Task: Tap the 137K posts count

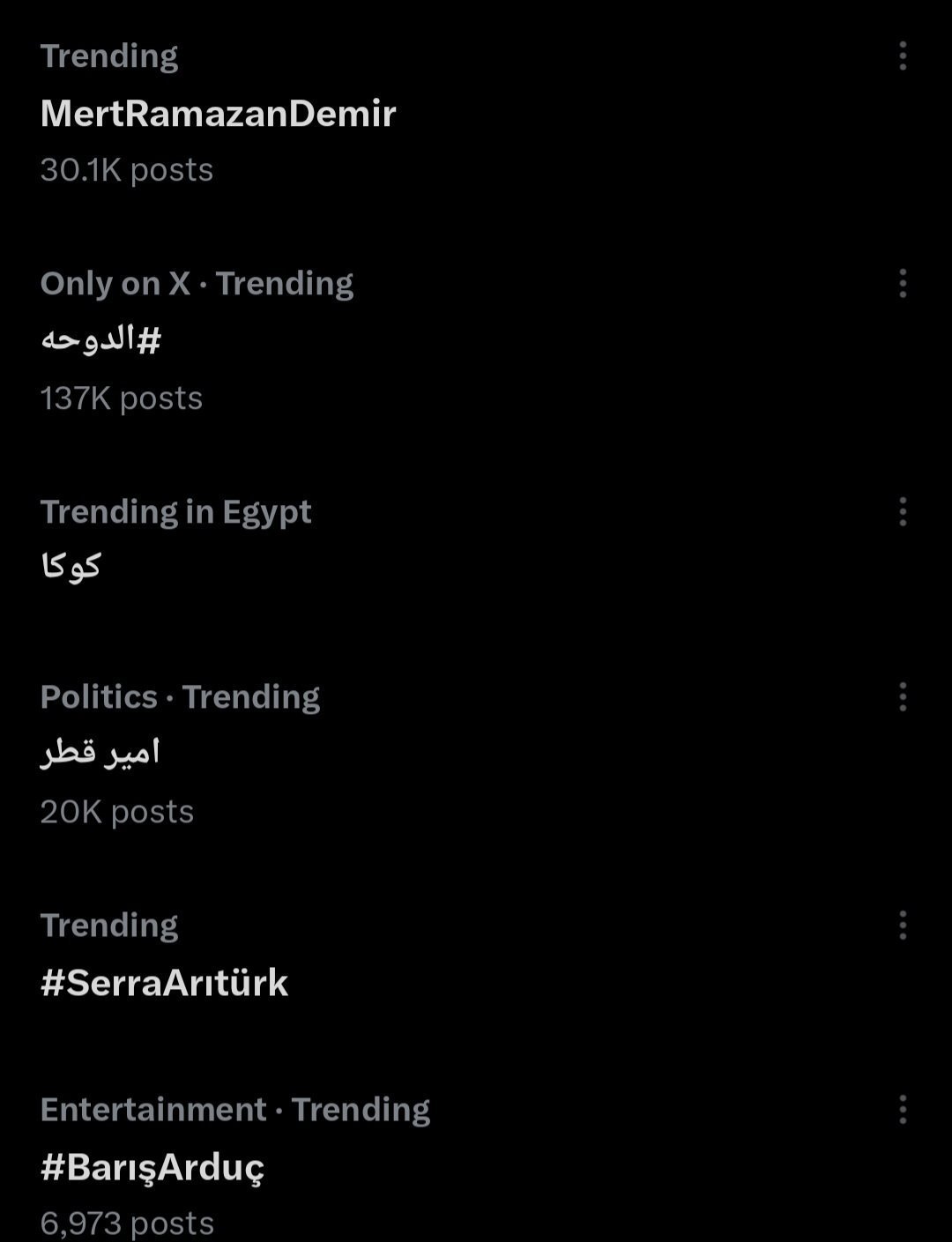Action: coord(121,398)
